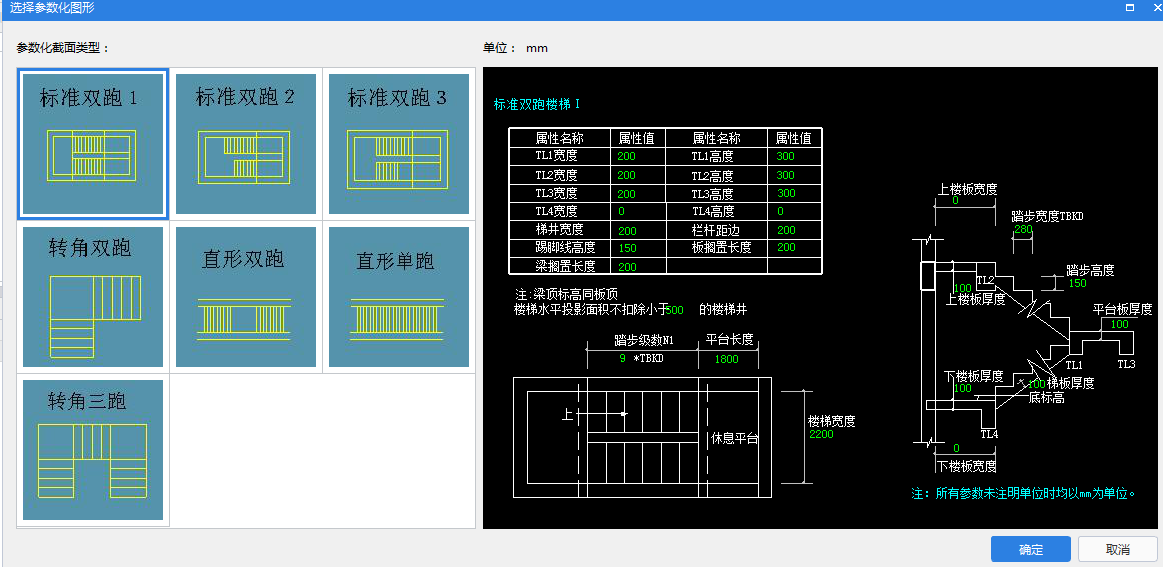Image resolution: width=1163 pixels, height=567 pixels.
Task: Edit 梯井宽度 value 200
Action: (627, 230)
